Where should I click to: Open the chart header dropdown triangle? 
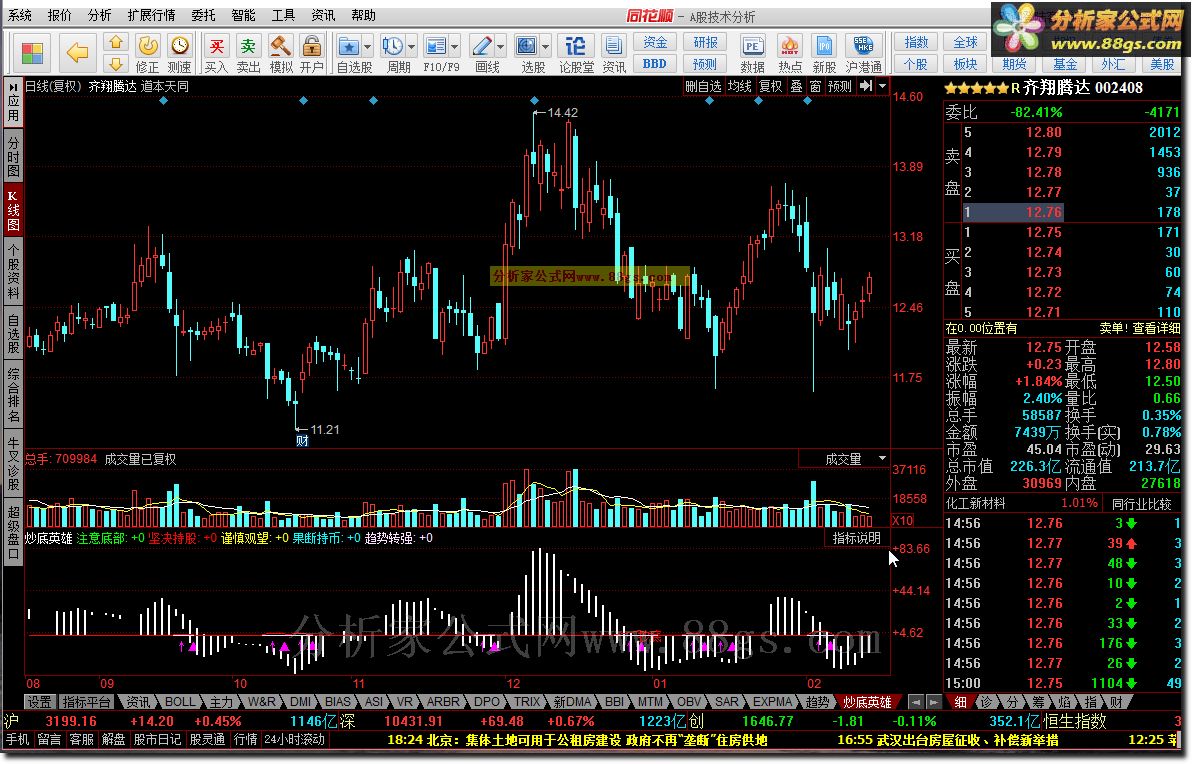[882, 86]
